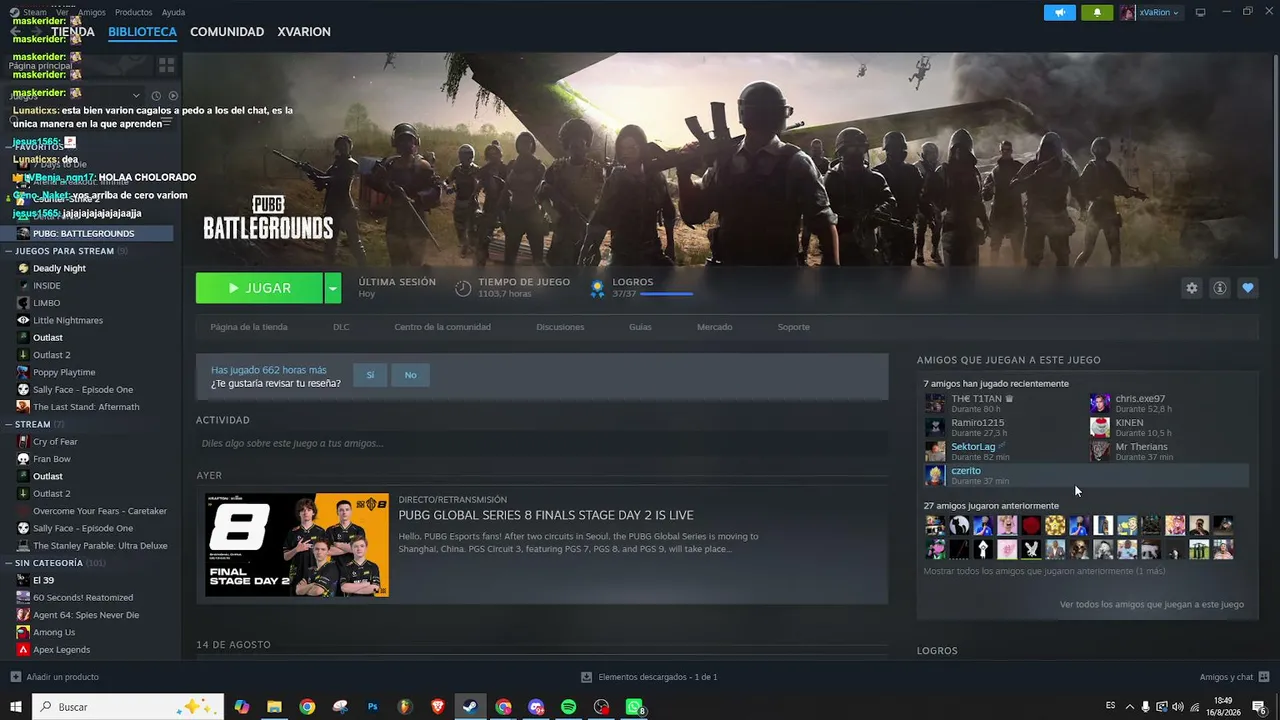Collapse the JUEGOS PARA STREAM category
This screenshot has height=720, width=1280.
(8, 251)
